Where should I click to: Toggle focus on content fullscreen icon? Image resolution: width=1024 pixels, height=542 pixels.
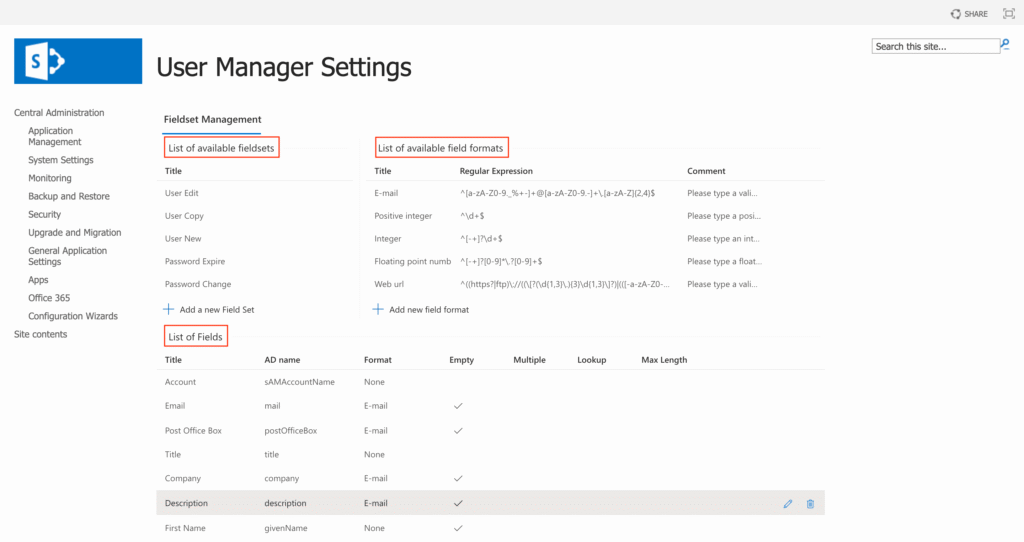pyautogui.click(x=1008, y=14)
